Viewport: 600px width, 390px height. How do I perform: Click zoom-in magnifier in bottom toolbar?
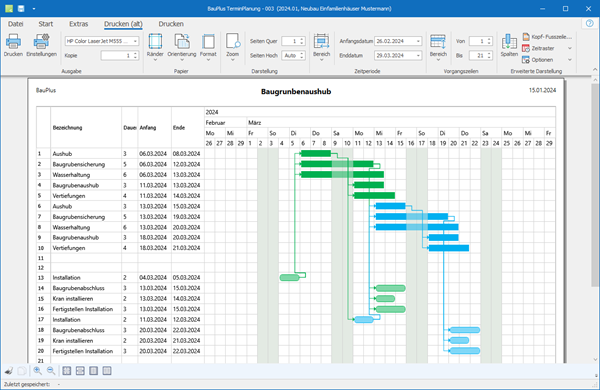[38, 370]
